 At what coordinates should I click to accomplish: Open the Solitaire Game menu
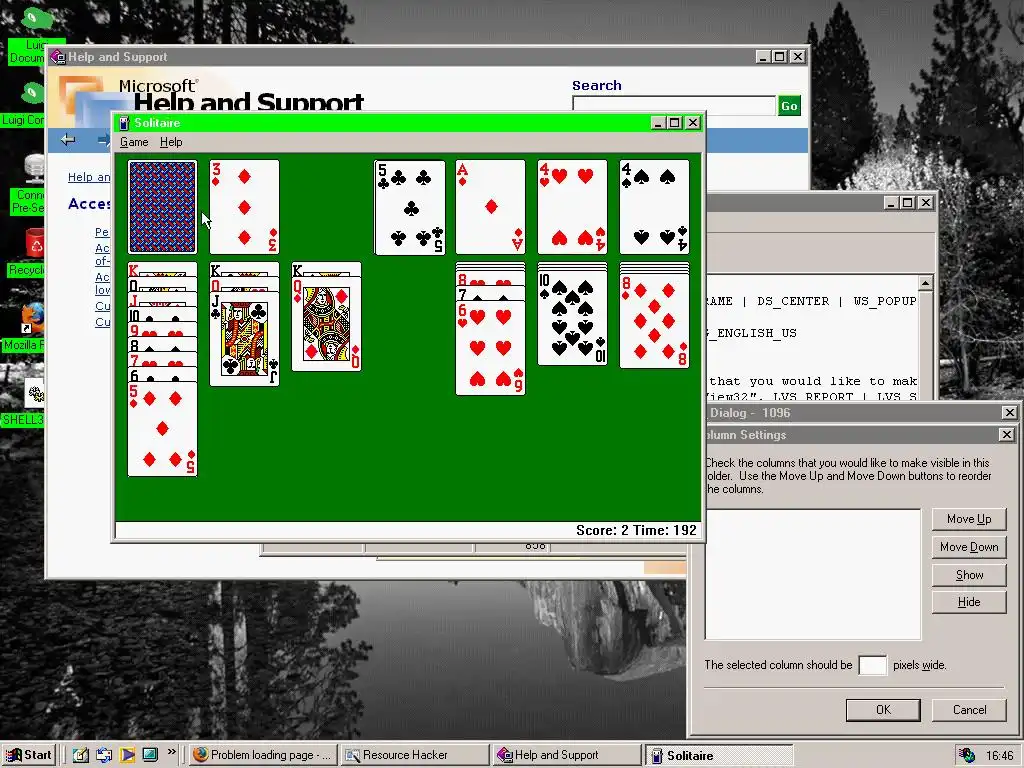coord(134,142)
